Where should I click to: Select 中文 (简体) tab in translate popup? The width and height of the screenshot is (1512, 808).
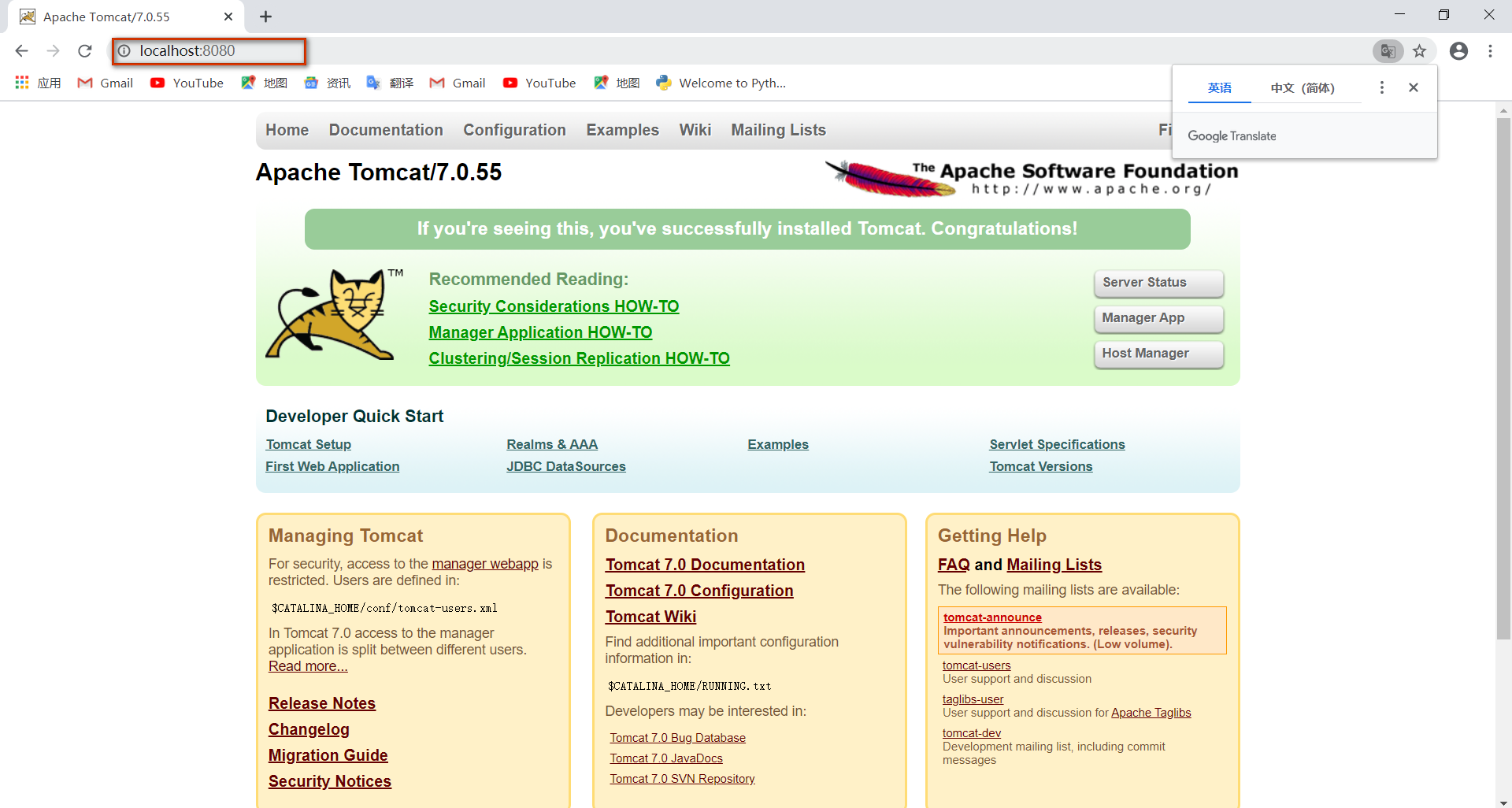tap(1303, 88)
